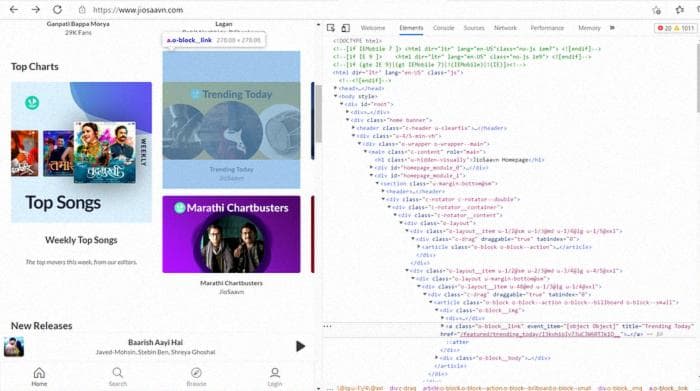Show more DevTools tabs chevron
Viewport: 700px width, 391px height.
pyautogui.click(x=612, y=28)
